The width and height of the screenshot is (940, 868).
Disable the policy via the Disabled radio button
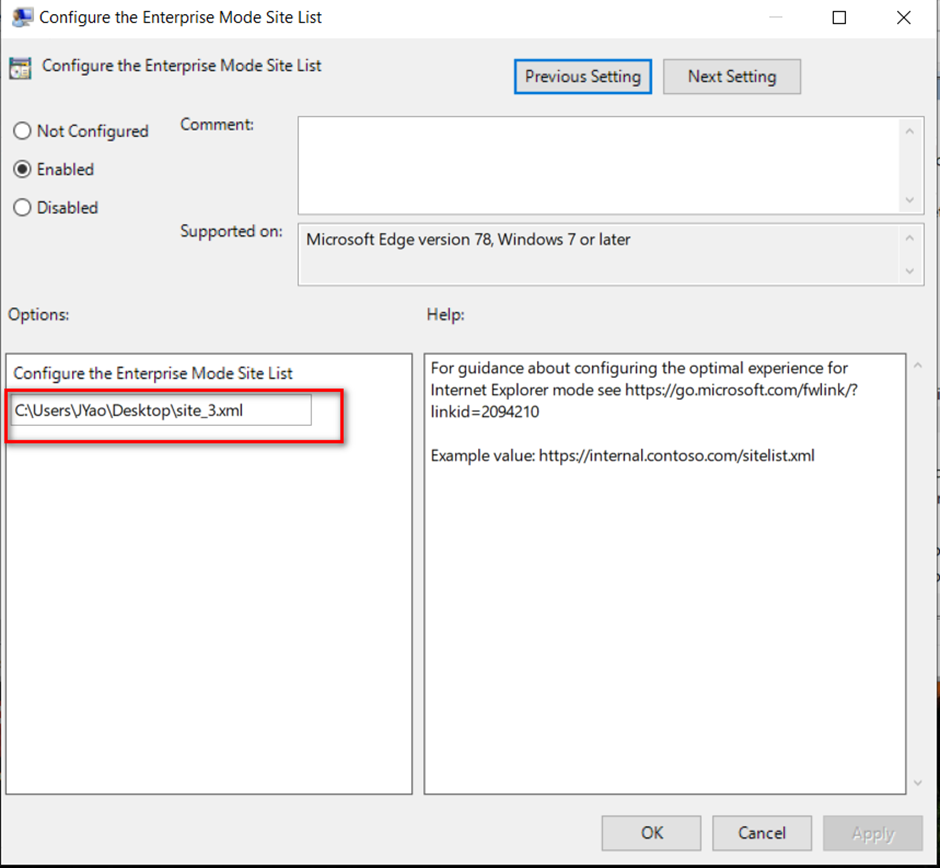coord(21,207)
